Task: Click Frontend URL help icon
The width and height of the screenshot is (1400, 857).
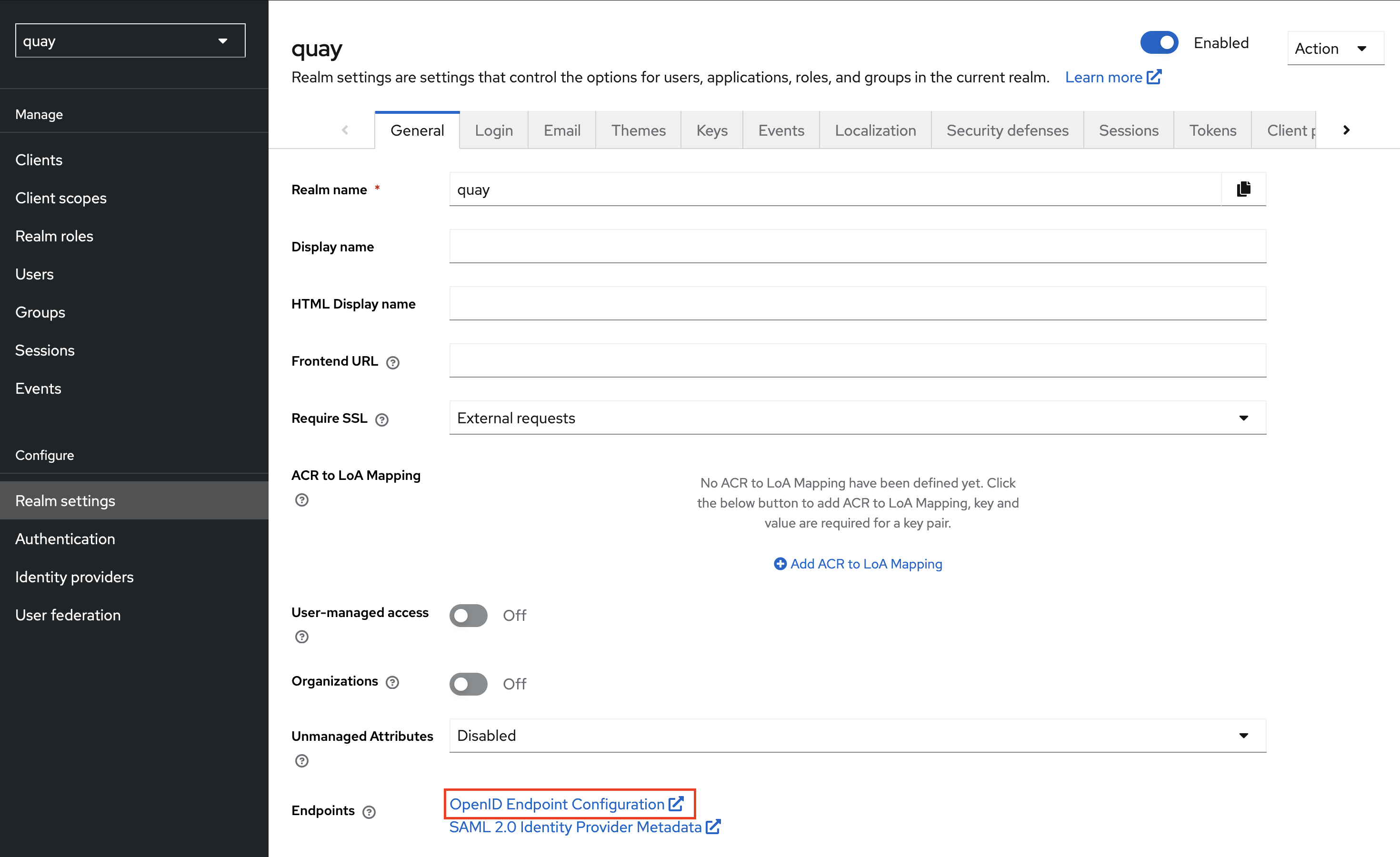Action: point(392,362)
